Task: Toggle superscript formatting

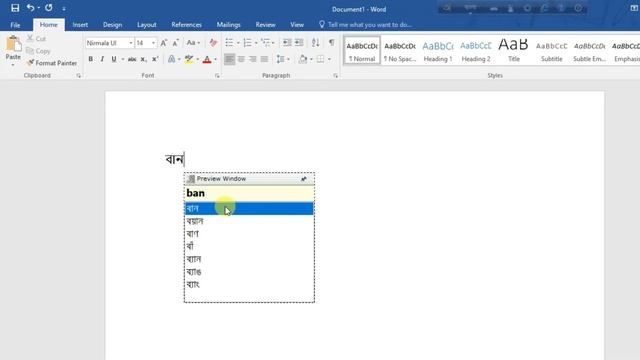Action: [x=155, y=59]
